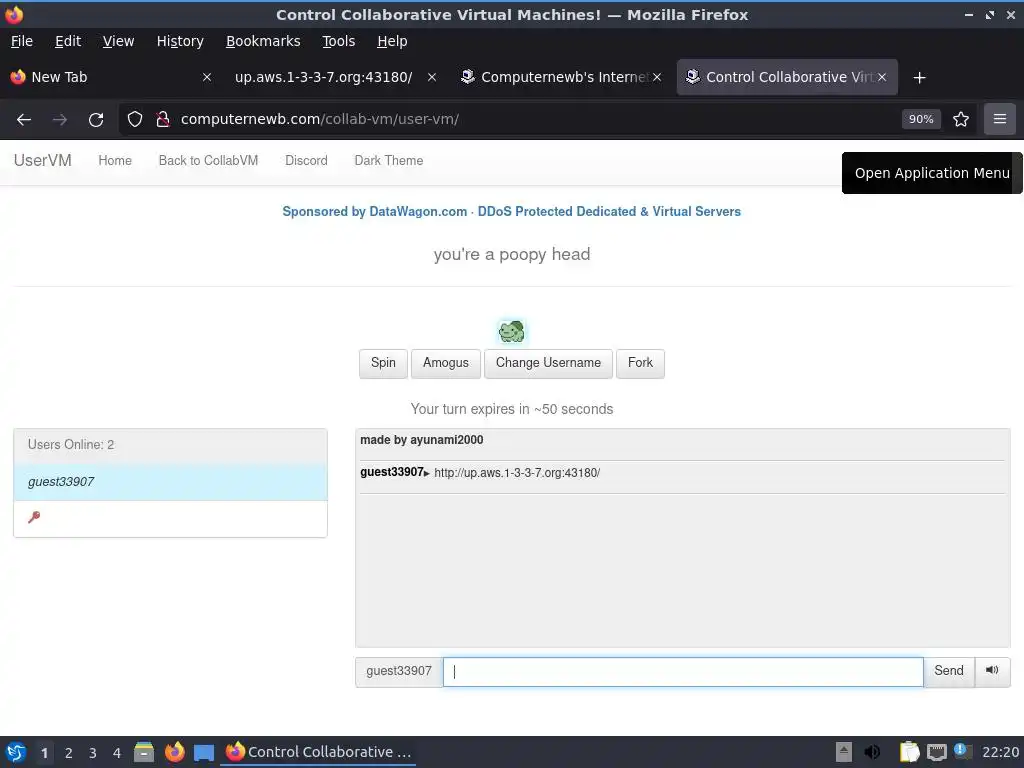Screen dimensions: 1024x768
Task: Open update notifier tray icon
Action: tap(963, 751)
